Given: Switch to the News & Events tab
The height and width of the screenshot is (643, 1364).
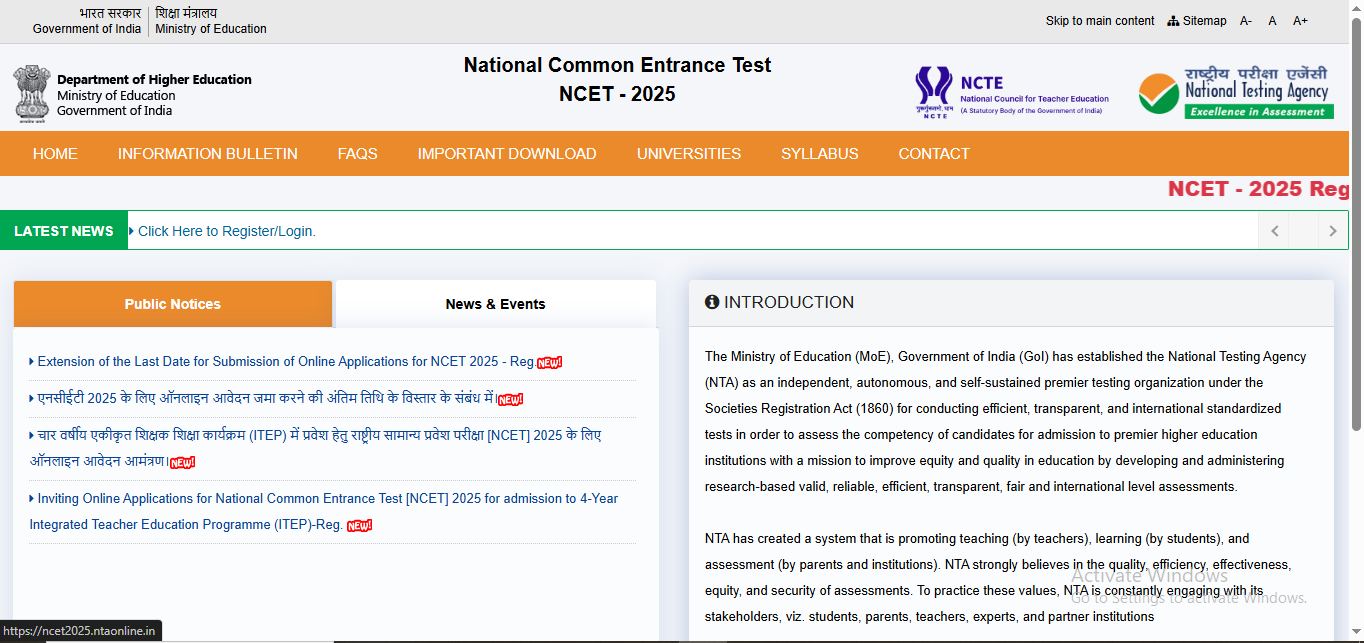Looking at the screenshot, I should coord(495,304).
